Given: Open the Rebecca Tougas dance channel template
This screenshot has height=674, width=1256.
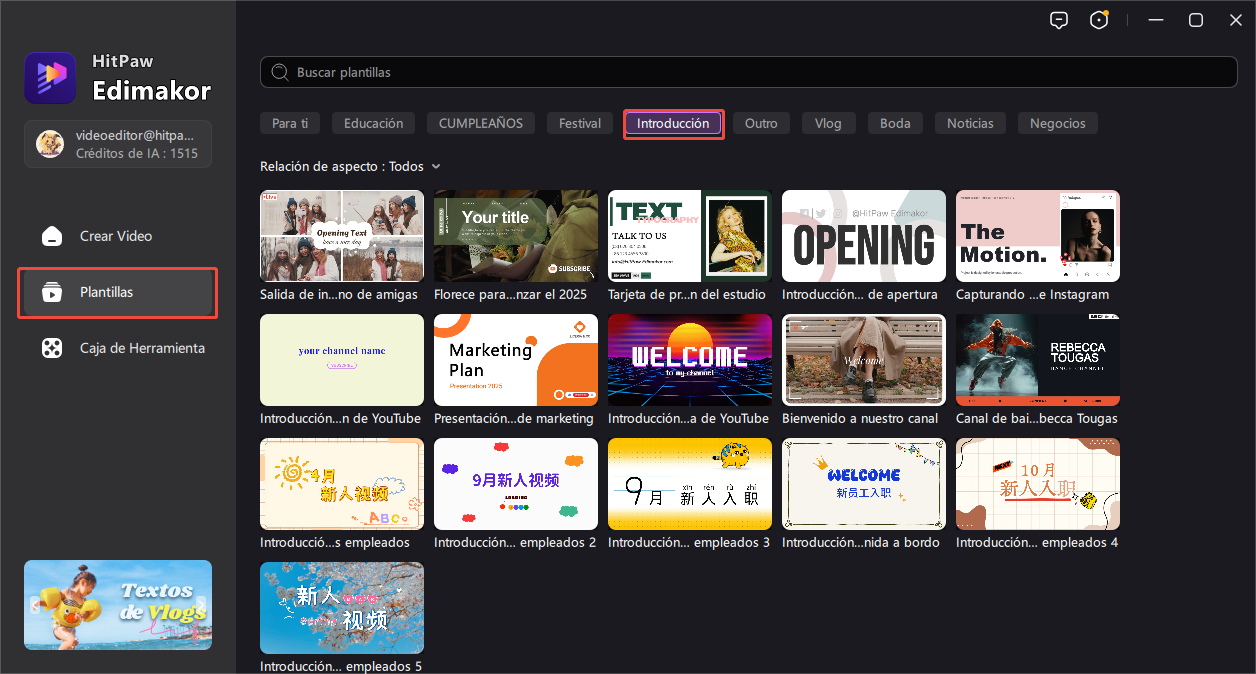Looking at the screenshot, I should tap(1037, 360).
